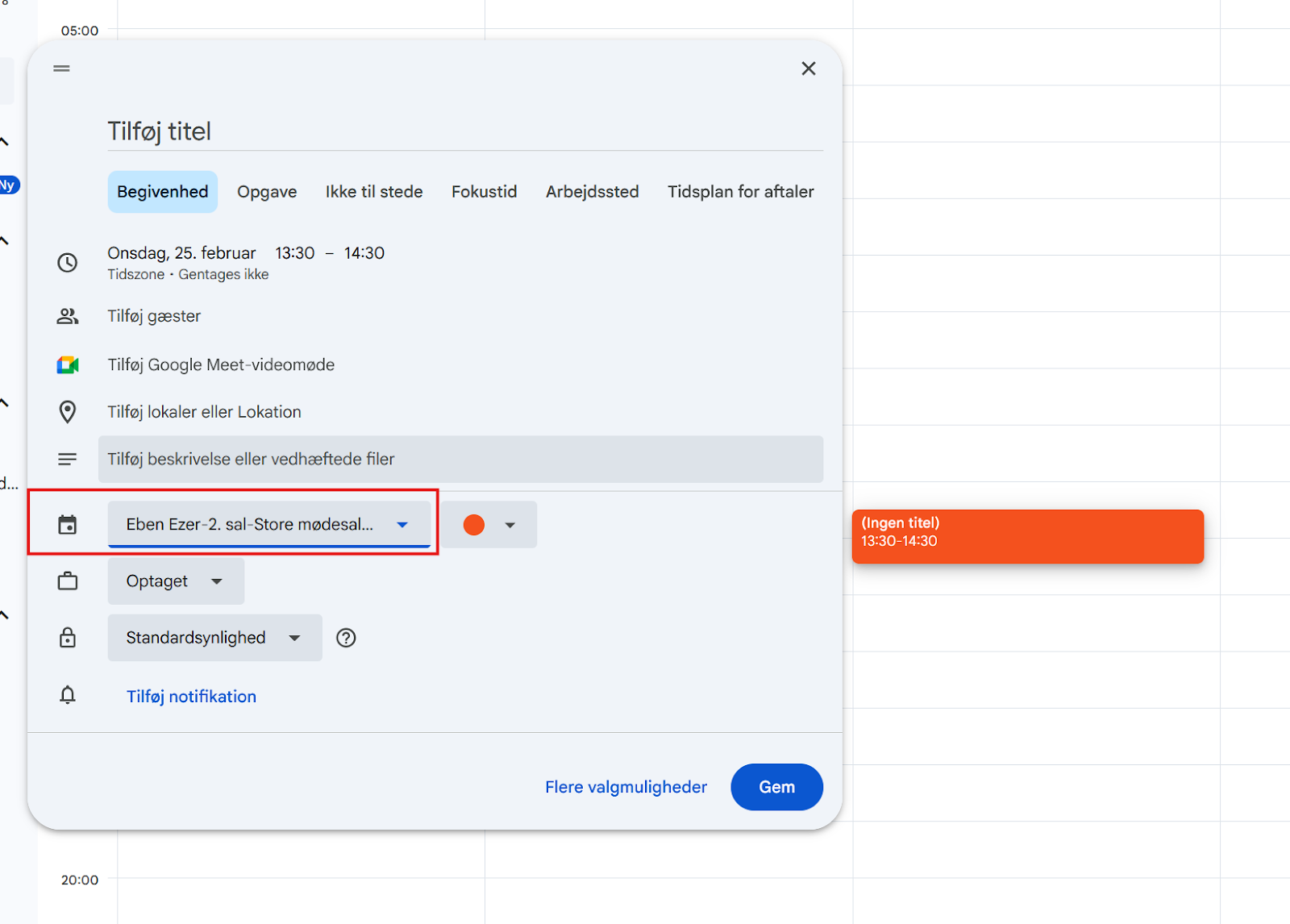
Task: Close the event creation dialog
Action: [x=808, y=69]
